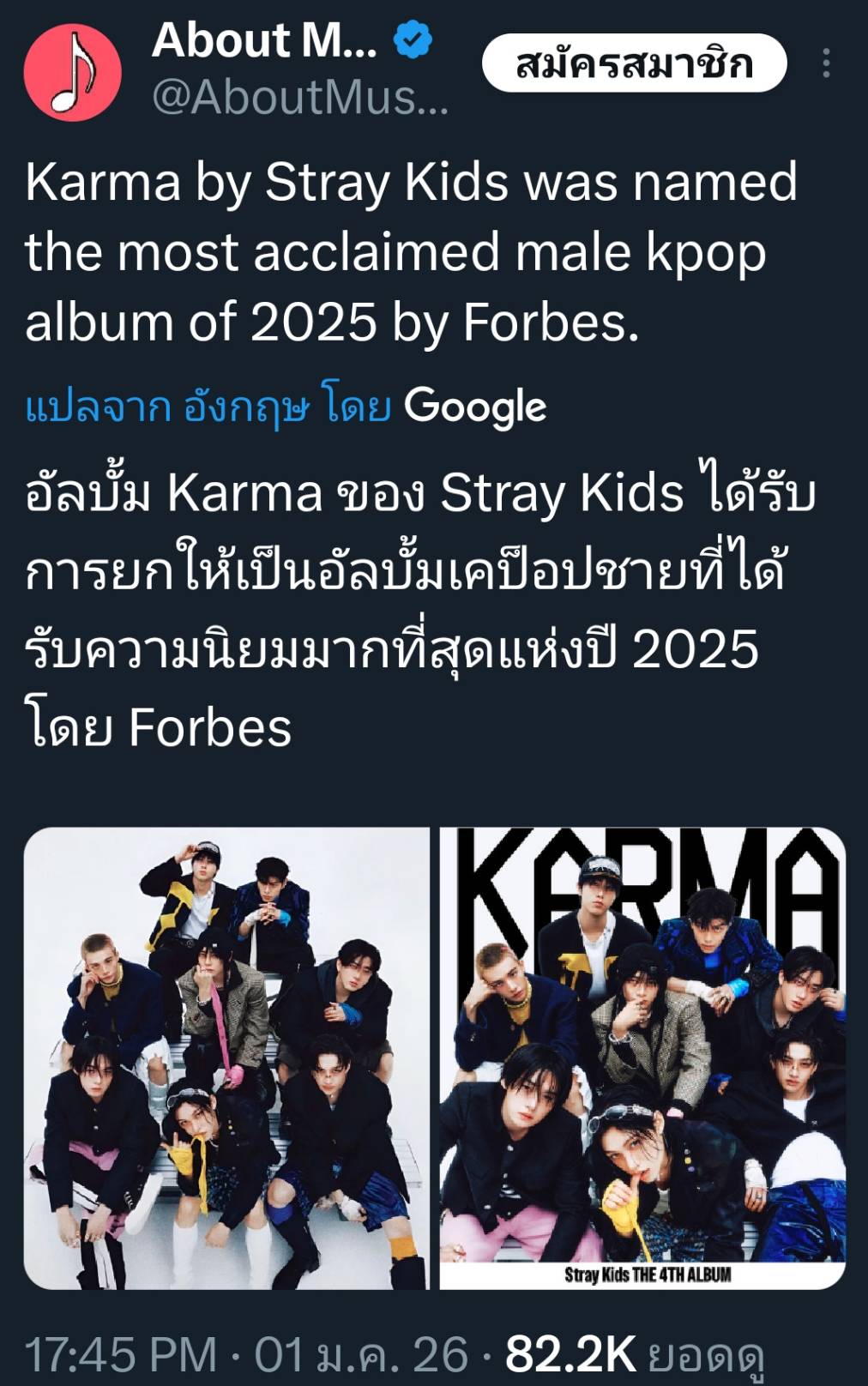Tap the @AboutMus... handle
The width and height of the screenshot is (868, 1386).
tap(299, 97)
